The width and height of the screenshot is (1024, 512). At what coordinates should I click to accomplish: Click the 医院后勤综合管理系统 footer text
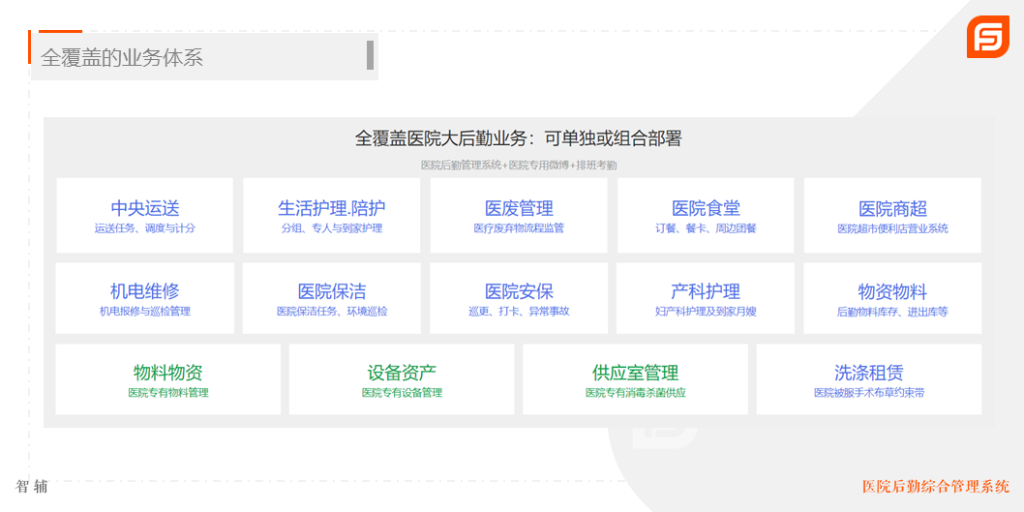point(936,487)
